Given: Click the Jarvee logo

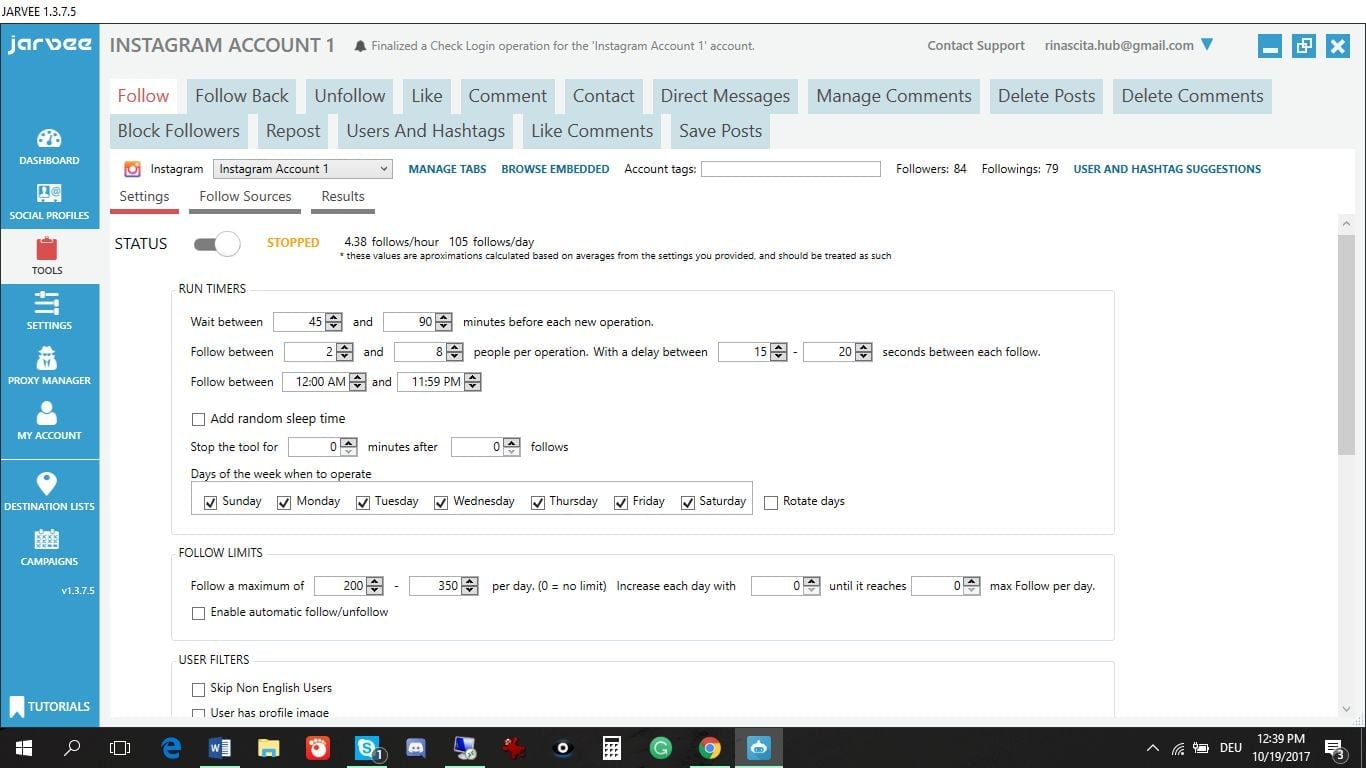Looking at the screenshot, I should [49, 45].
